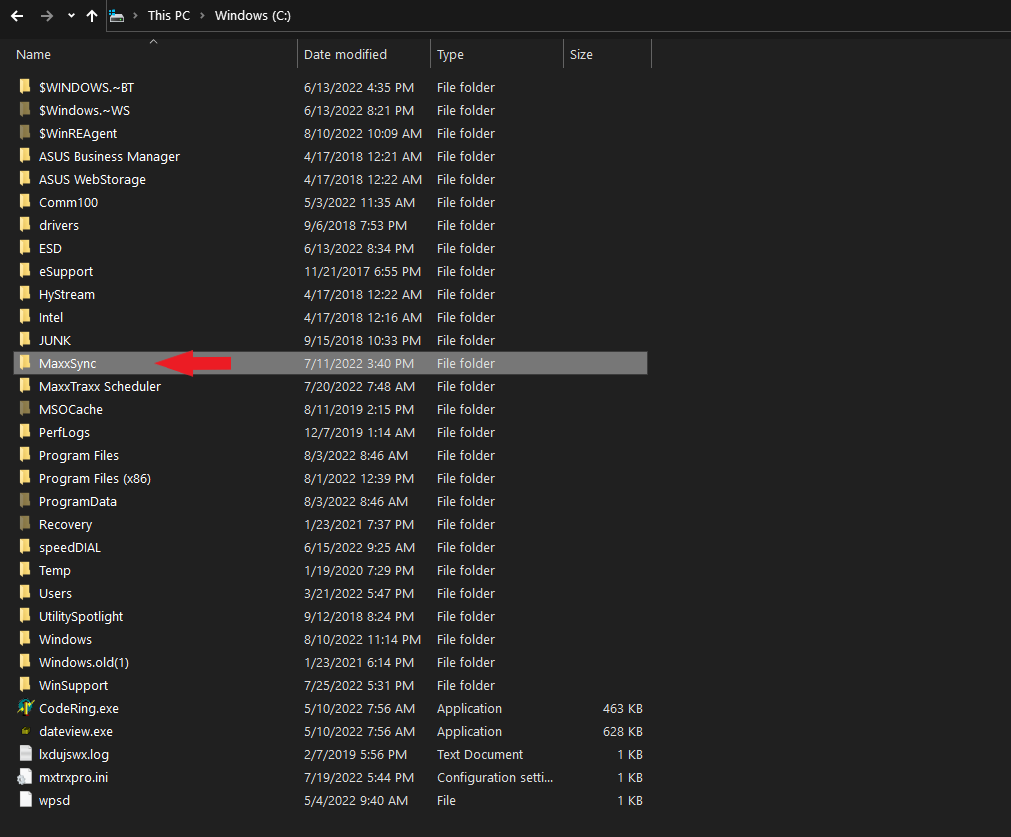Select the CodeRing.exe application icon
Viewport: 1011px width, 837px height.
coord(25,707)
